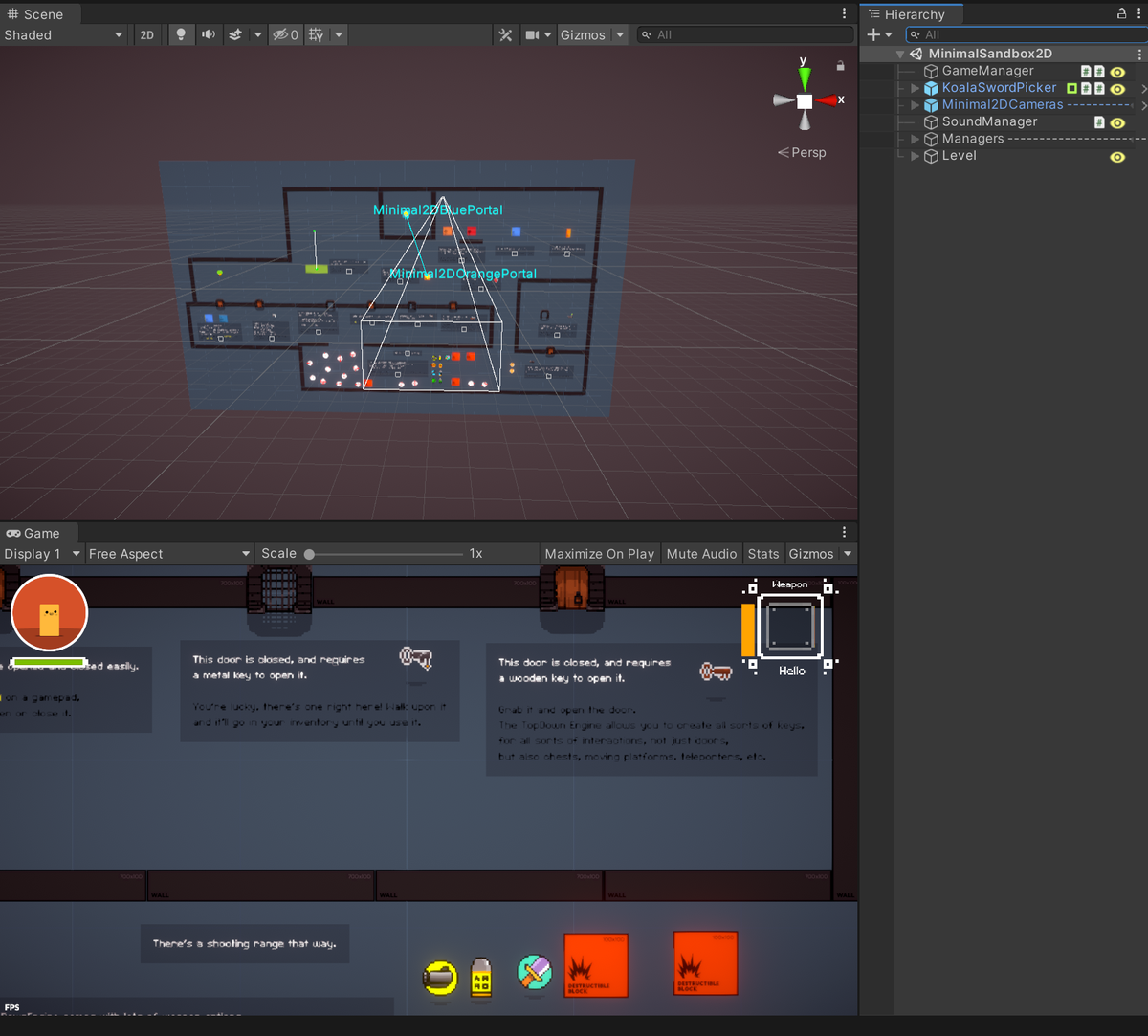Viewport: 1148px width, 1036px height.
Task: Click the sword weapon pickup in Game view
Action: point(535,972)
